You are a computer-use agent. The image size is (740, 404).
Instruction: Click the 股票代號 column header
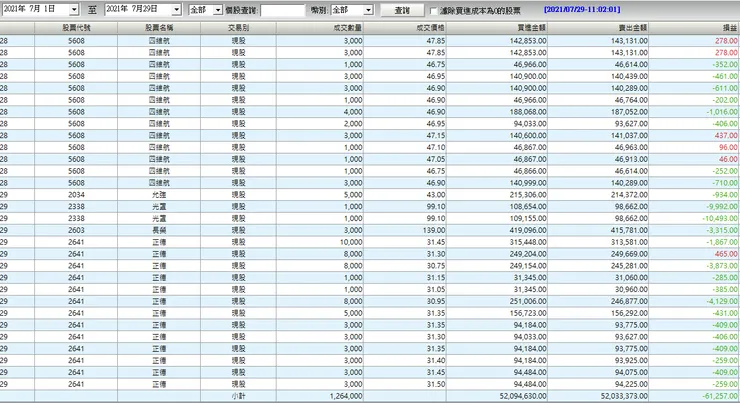[x=76, y=28]
